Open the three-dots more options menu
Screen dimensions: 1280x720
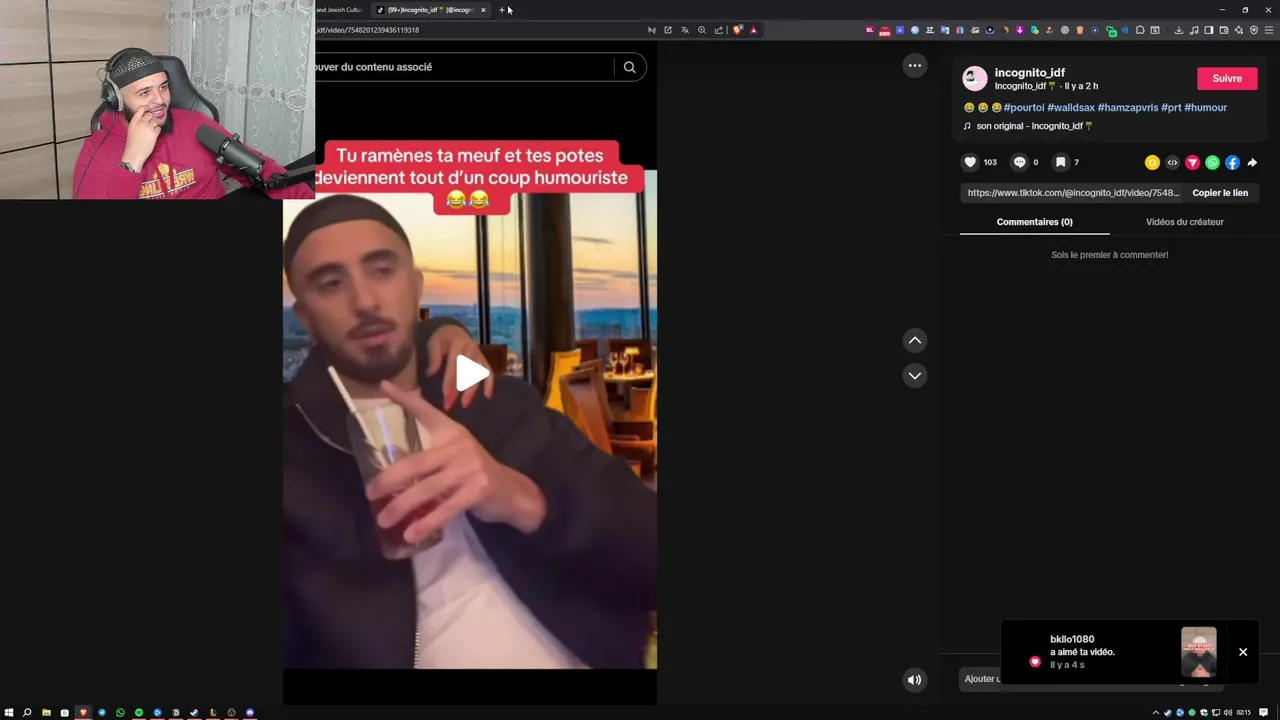pyautogui.click(x=914, y=66)
